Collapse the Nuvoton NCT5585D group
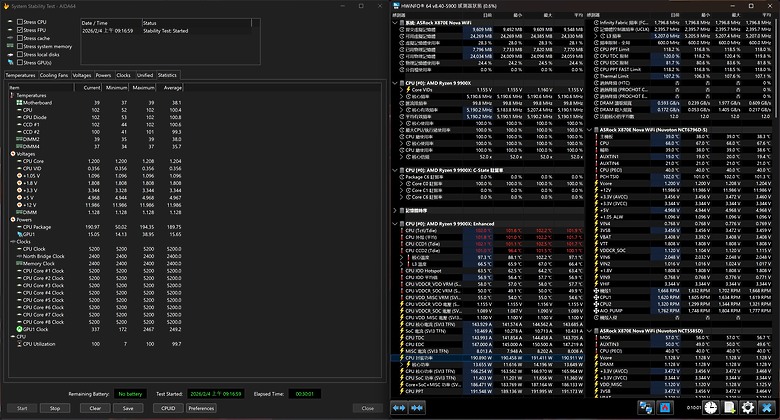 [590, 331]
